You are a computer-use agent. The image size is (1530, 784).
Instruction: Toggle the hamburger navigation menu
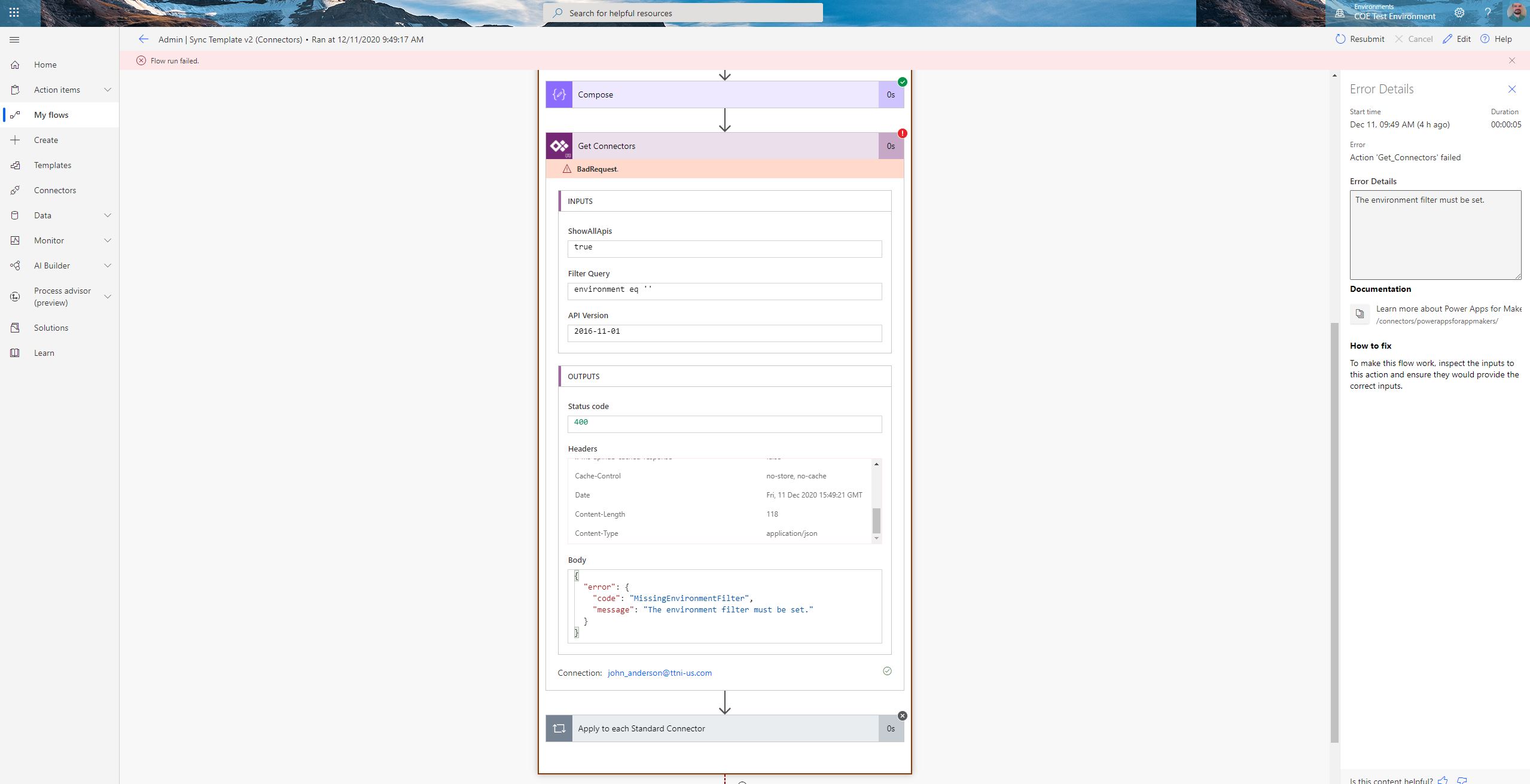click(x=14, y=39)
